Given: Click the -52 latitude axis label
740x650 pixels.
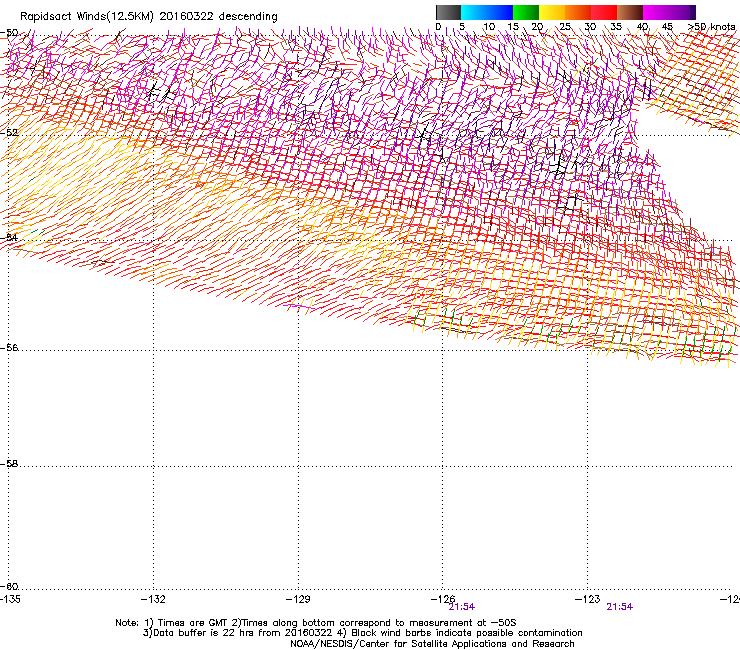Looking at the screenshot, I should (x=9, y=133).
